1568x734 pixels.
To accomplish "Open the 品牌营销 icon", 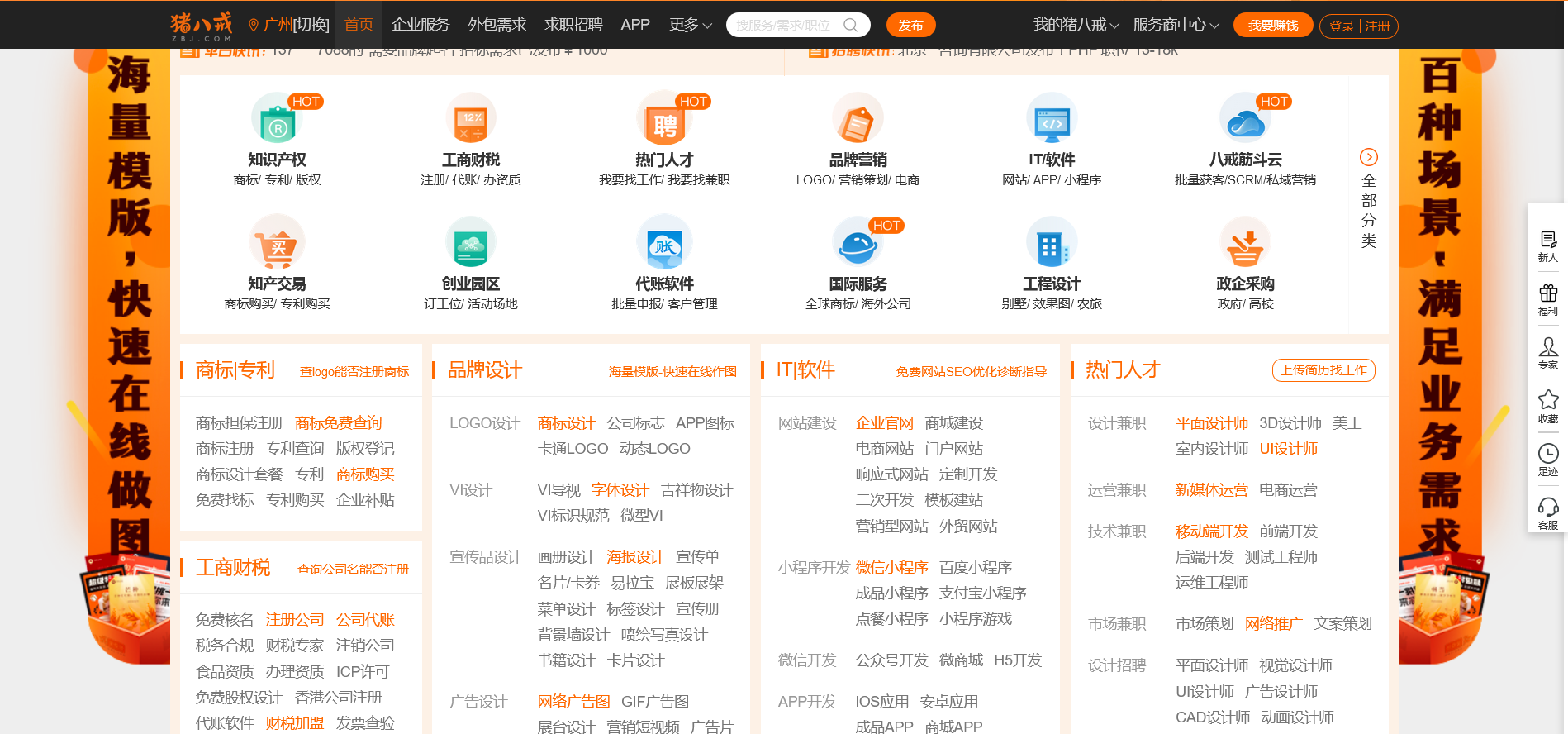I will click(858, 119).
